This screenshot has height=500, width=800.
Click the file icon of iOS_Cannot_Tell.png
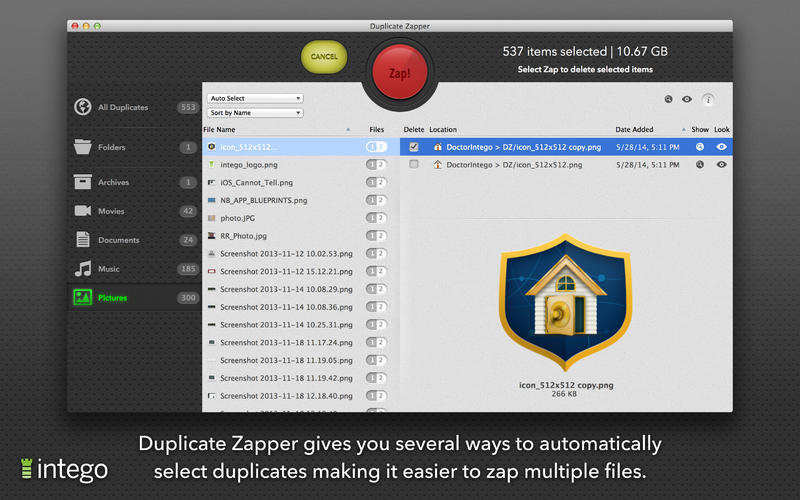211,182
